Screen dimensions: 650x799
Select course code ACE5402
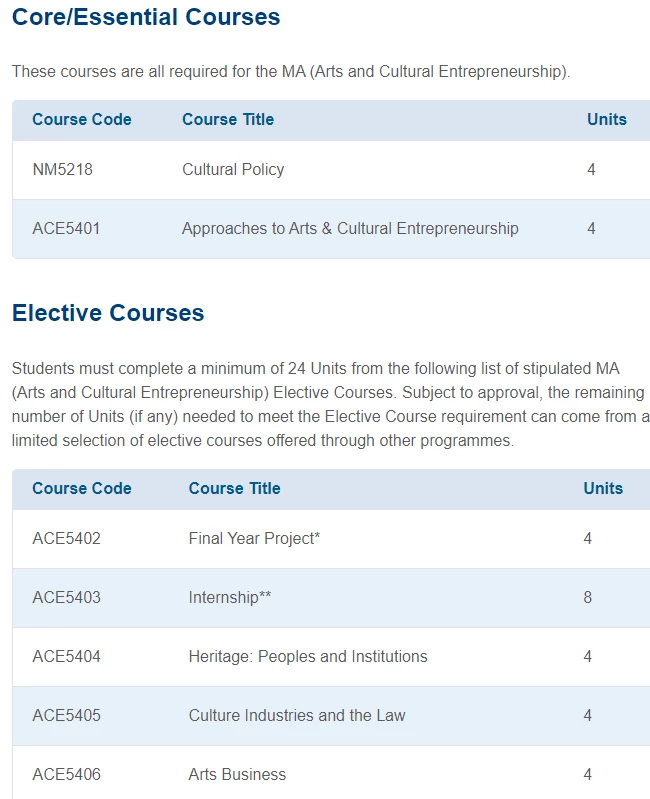click(67, 538)
